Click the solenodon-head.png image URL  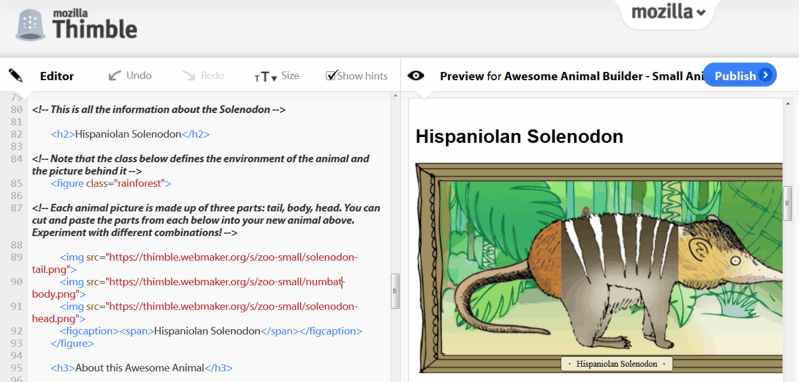195,312
